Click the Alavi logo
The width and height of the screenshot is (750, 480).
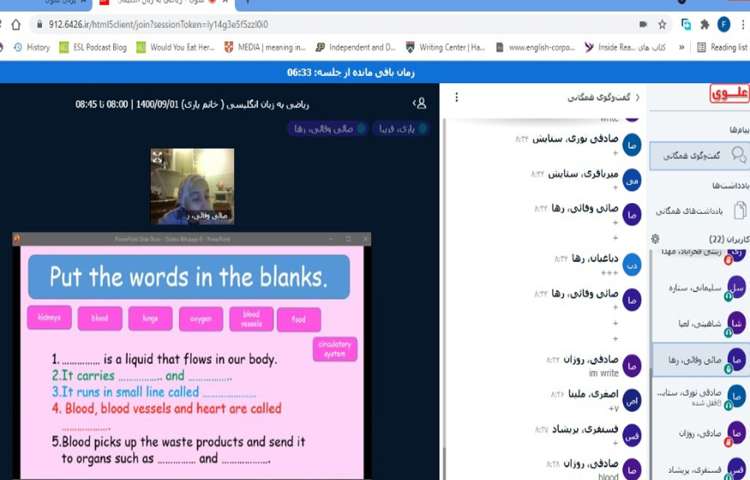tap(729, 95)
